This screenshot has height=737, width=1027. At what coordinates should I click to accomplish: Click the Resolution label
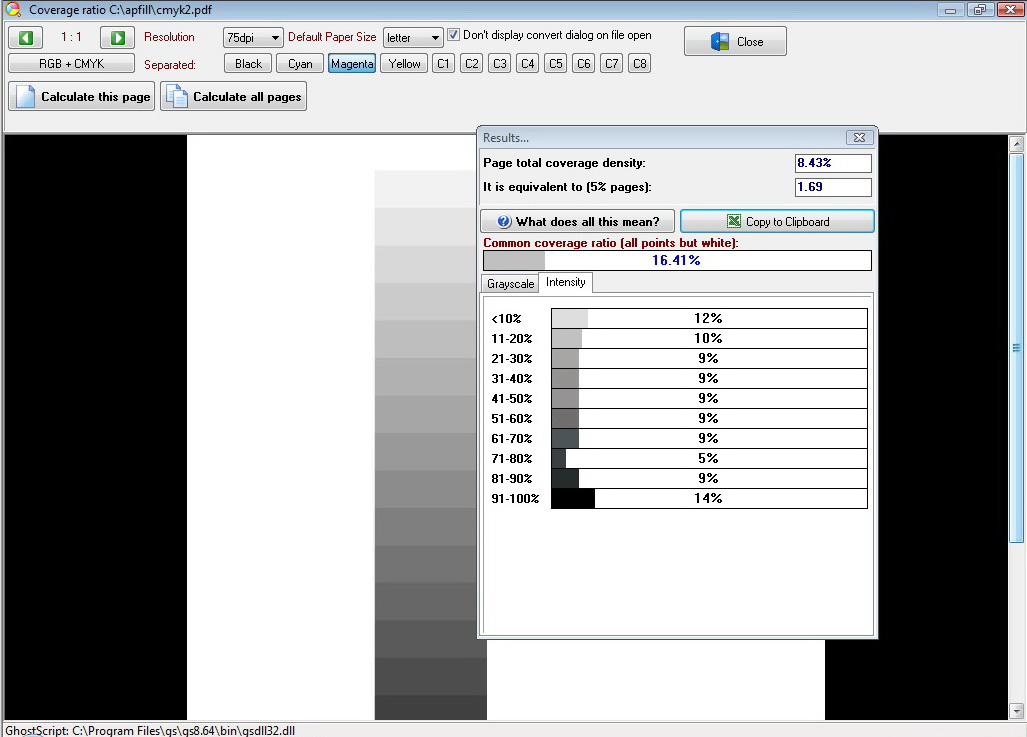coord(169,37)
